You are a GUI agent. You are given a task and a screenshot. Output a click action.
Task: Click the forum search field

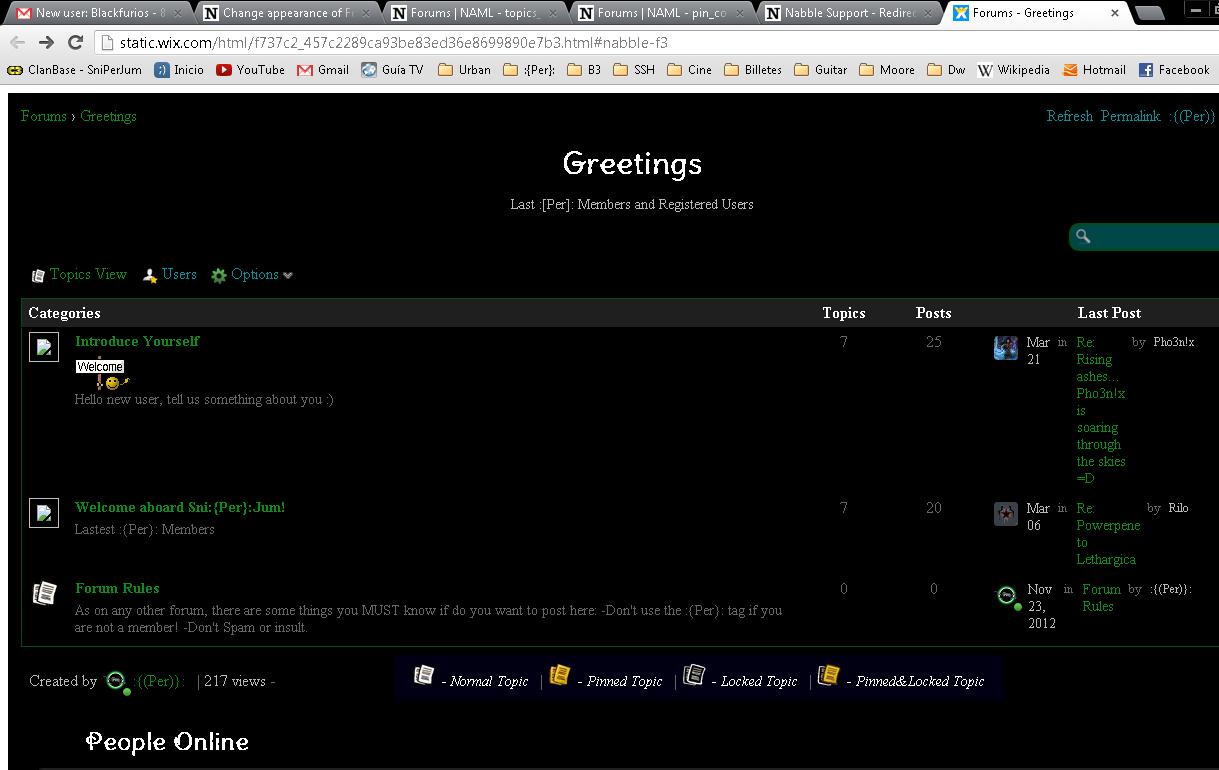1150,237
